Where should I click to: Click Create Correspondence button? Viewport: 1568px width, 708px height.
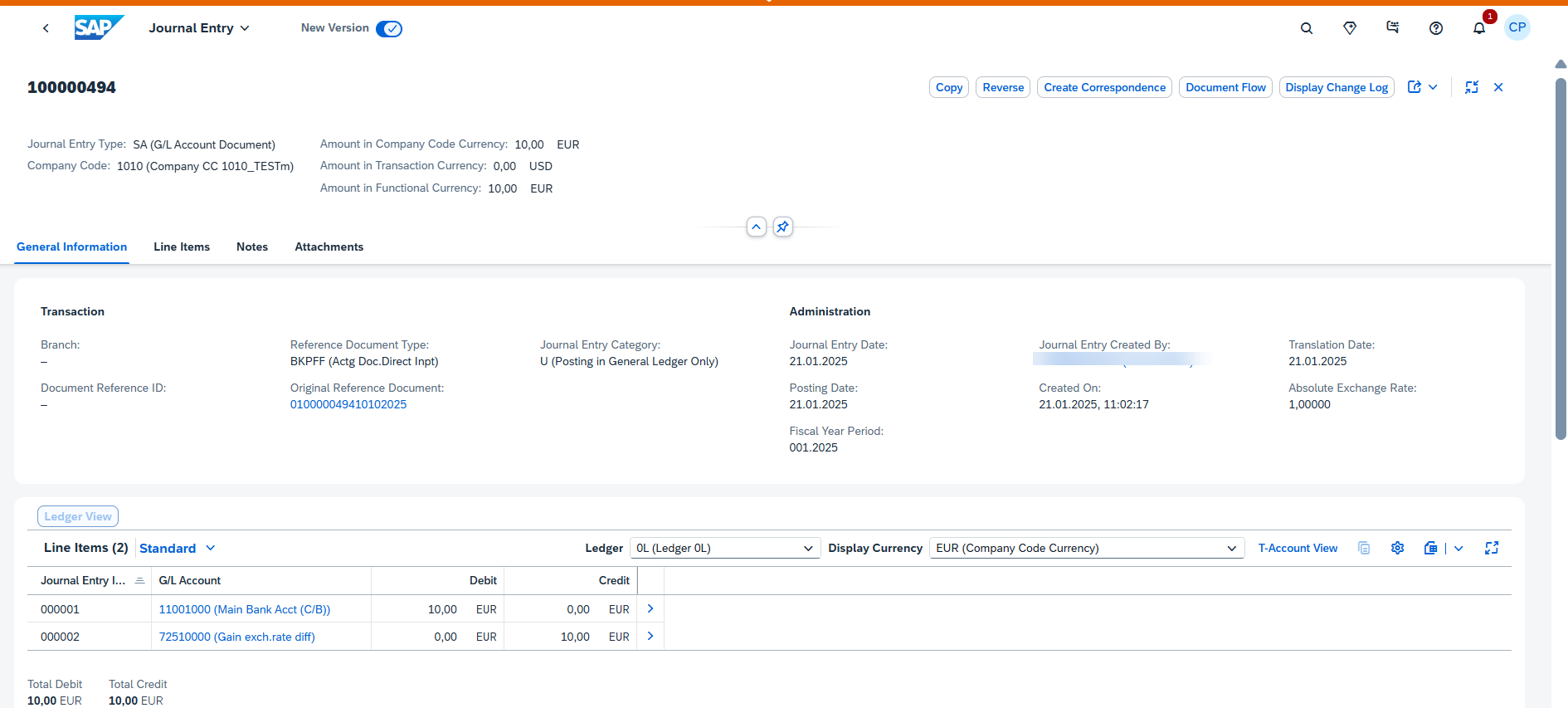coord(1104,87)
